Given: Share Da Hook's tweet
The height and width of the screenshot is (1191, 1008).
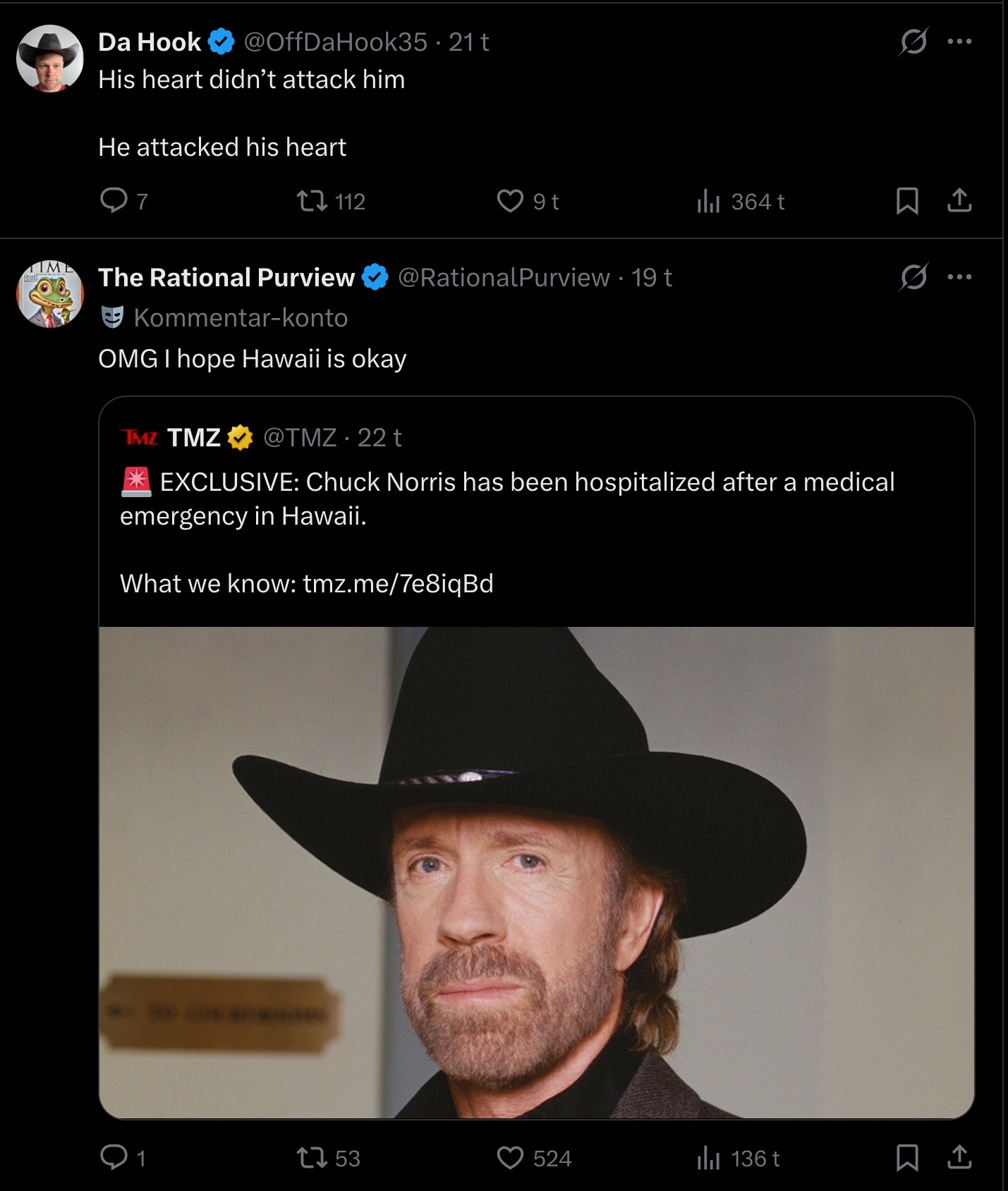Looking at the screenshot, I should pyautogui.click(x=959, y=201).
